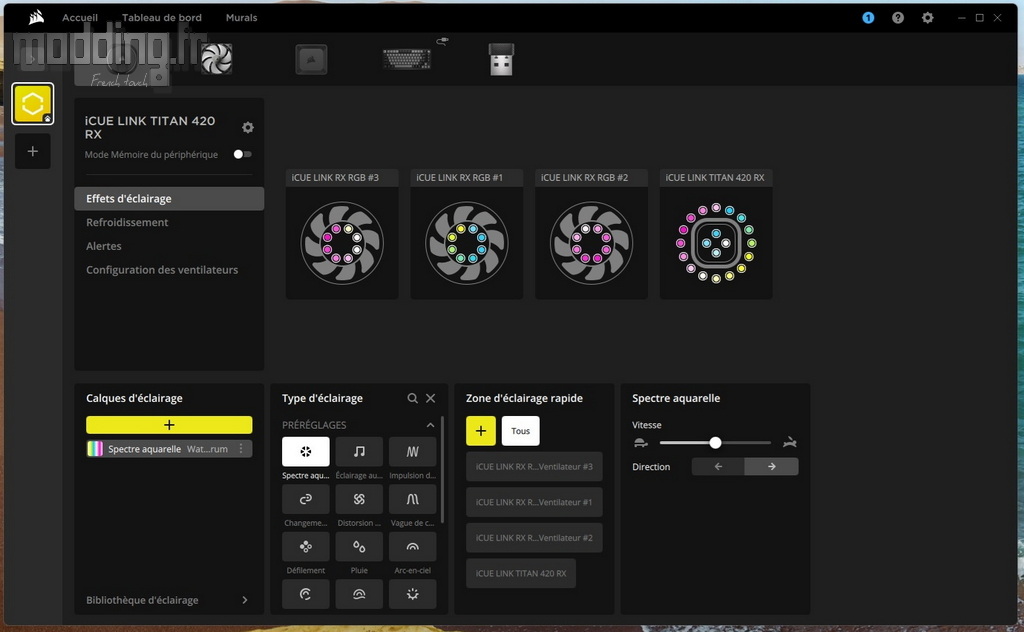Add a new lighting layer
This screenshot has height=632, width=1024.
(x=169, y=425)
